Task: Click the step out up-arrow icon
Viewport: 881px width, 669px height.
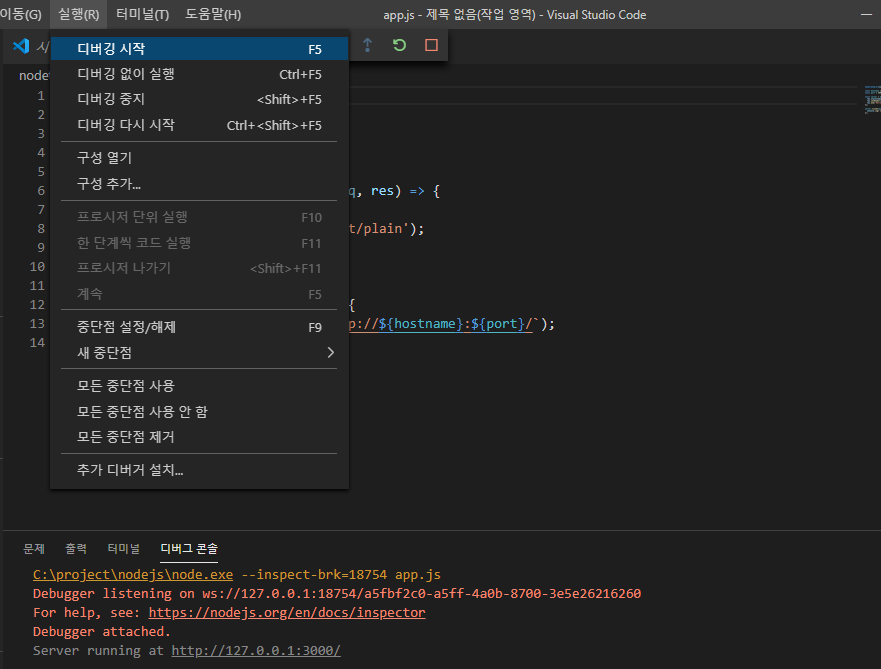Action: pyautogui.click(x=367, y=45)
